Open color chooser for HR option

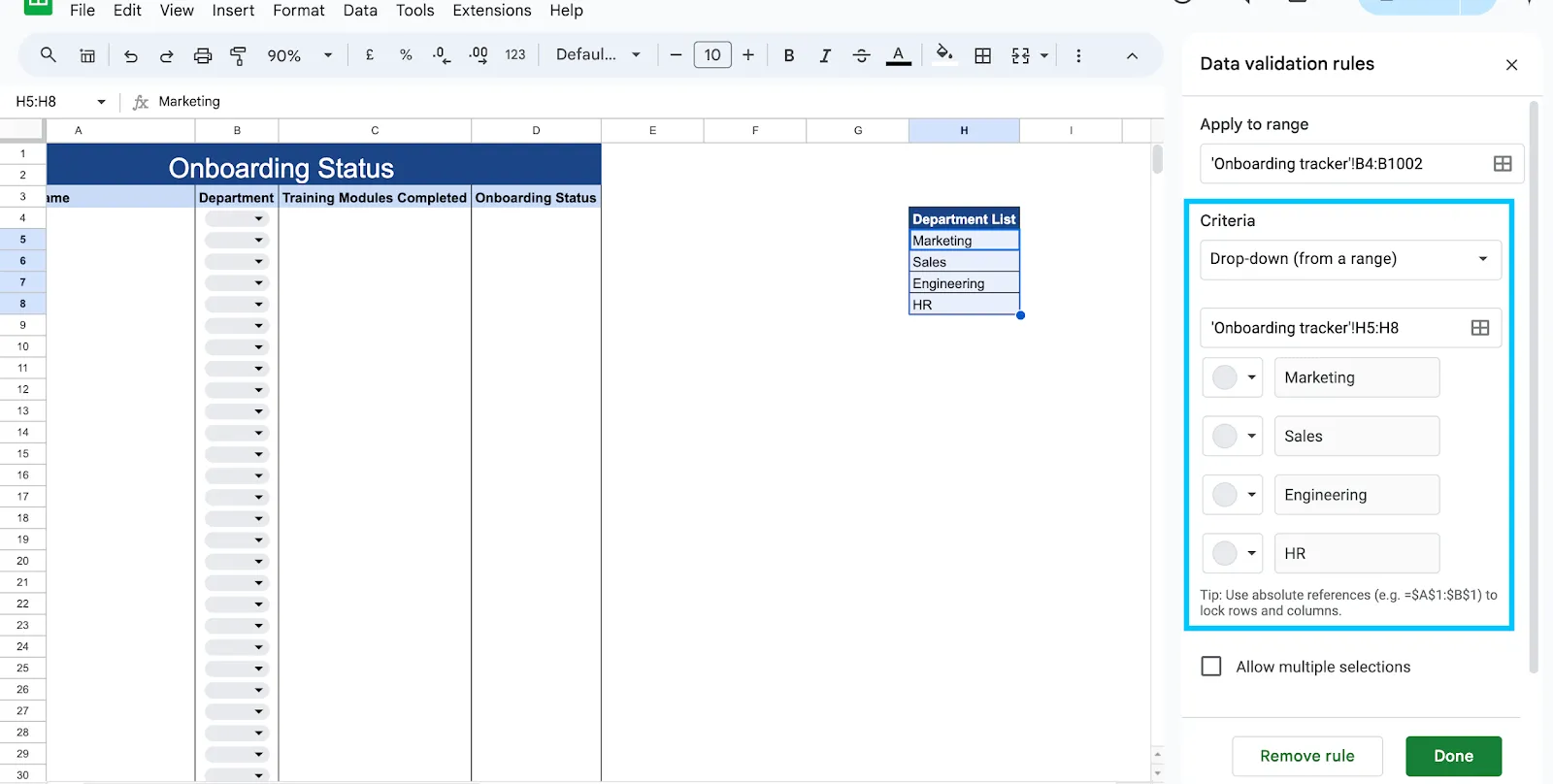coord(1233,553)
